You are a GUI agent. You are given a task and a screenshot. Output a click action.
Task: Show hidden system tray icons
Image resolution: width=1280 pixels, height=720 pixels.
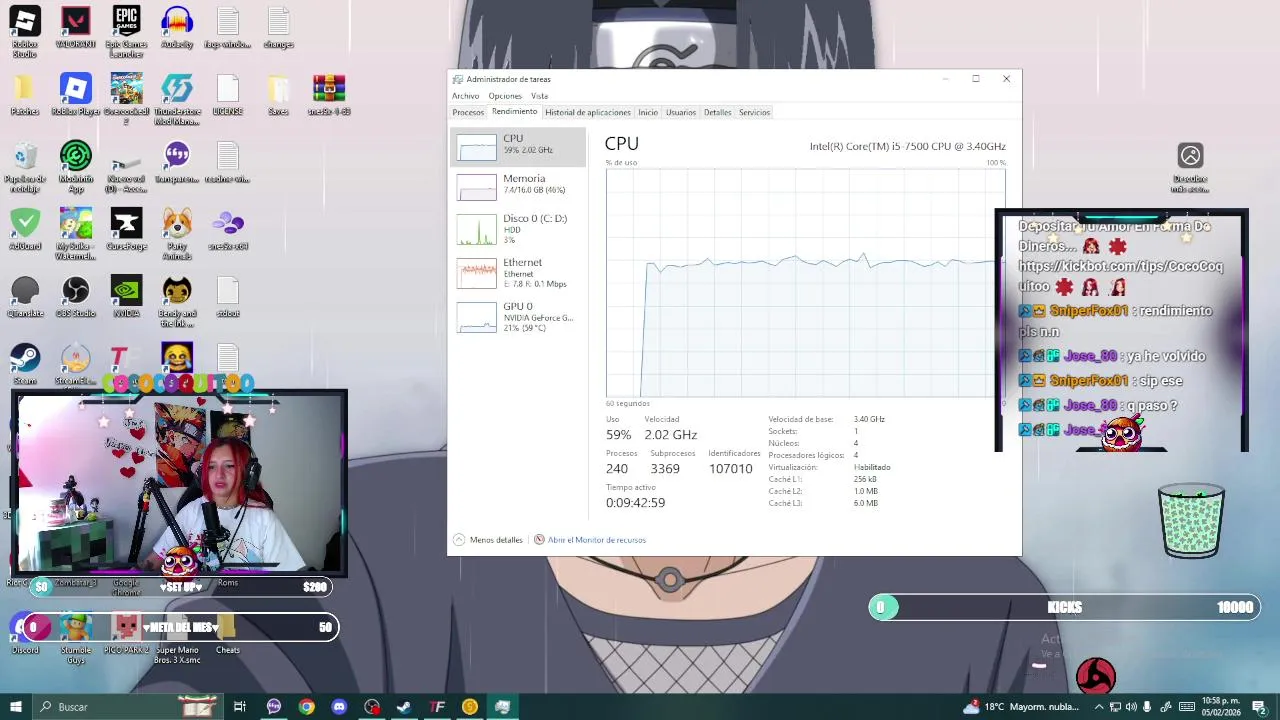(1098, 707)
